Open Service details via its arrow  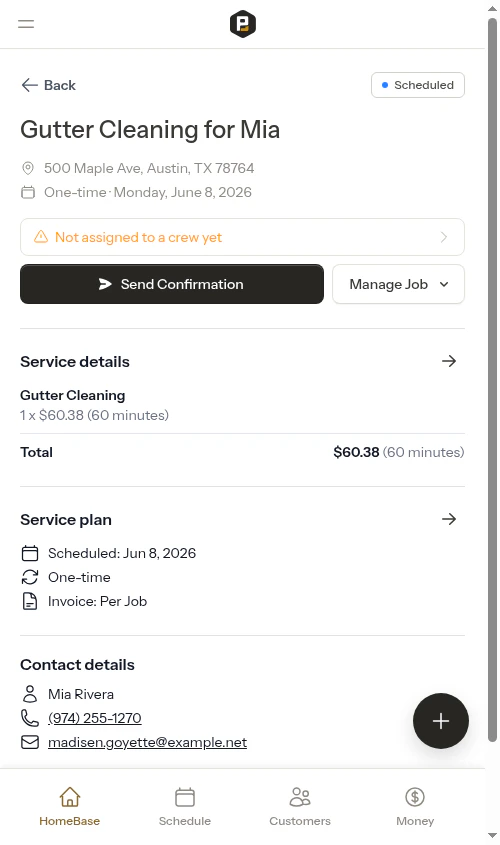(x=449, y=361)
